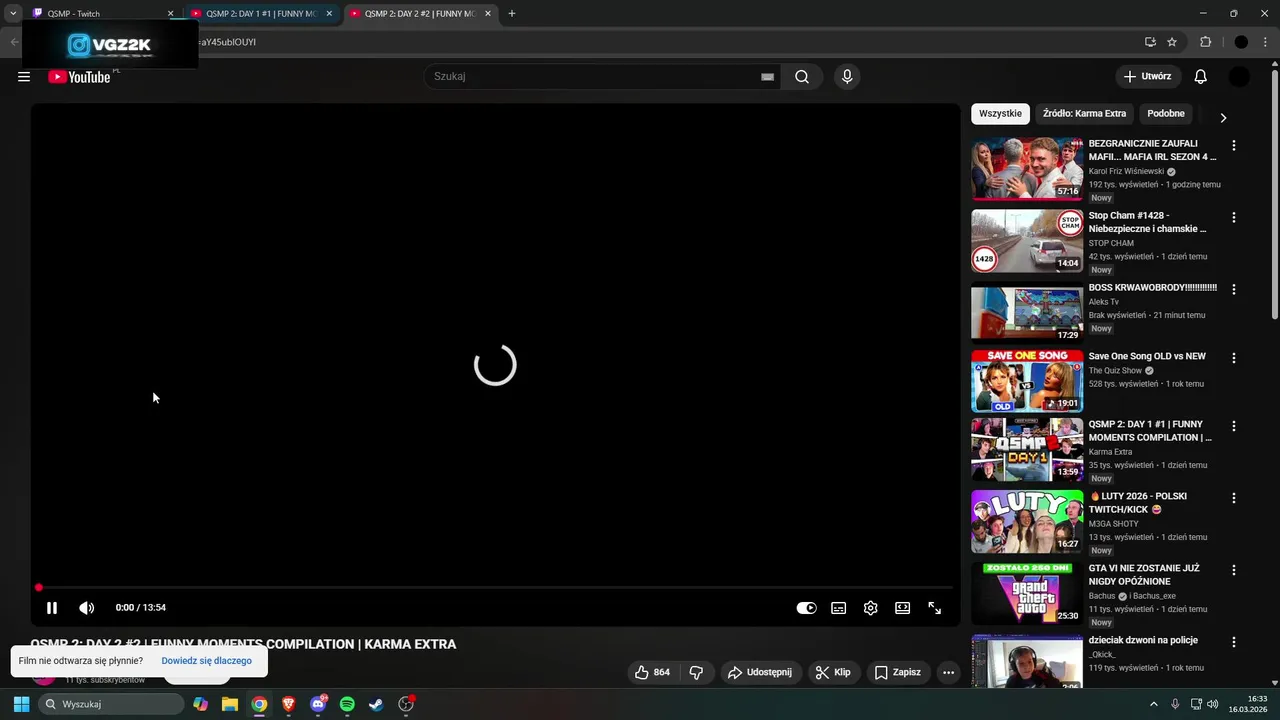
Task: Open the tab search dropdown arrow
Action: [13, 14]
